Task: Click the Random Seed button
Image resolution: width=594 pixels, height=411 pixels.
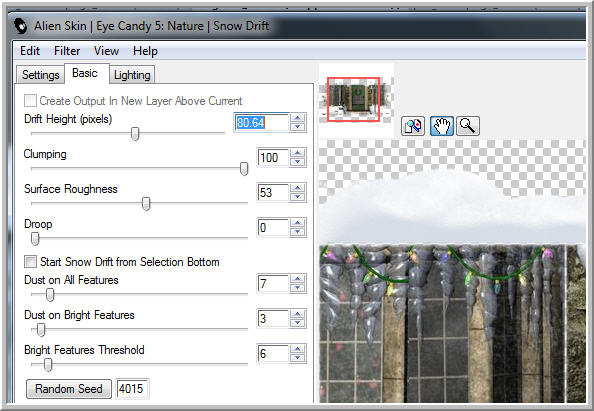Action: coord(69,389)
